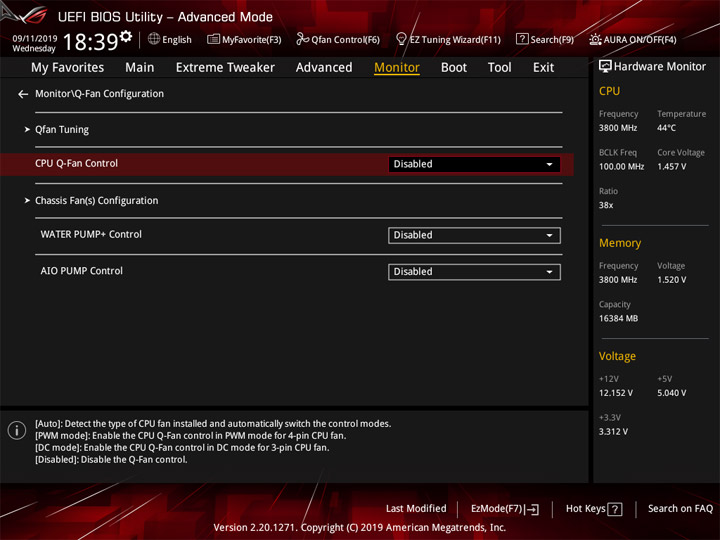Click the EzMode exit arrow icon

pos(533,509)
